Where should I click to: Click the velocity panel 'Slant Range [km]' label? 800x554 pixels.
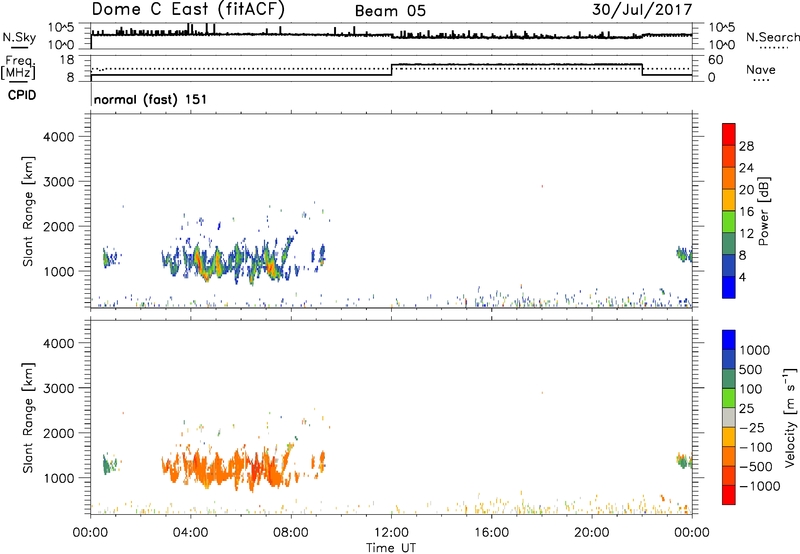pyautogui.click(x=28, y=418)
